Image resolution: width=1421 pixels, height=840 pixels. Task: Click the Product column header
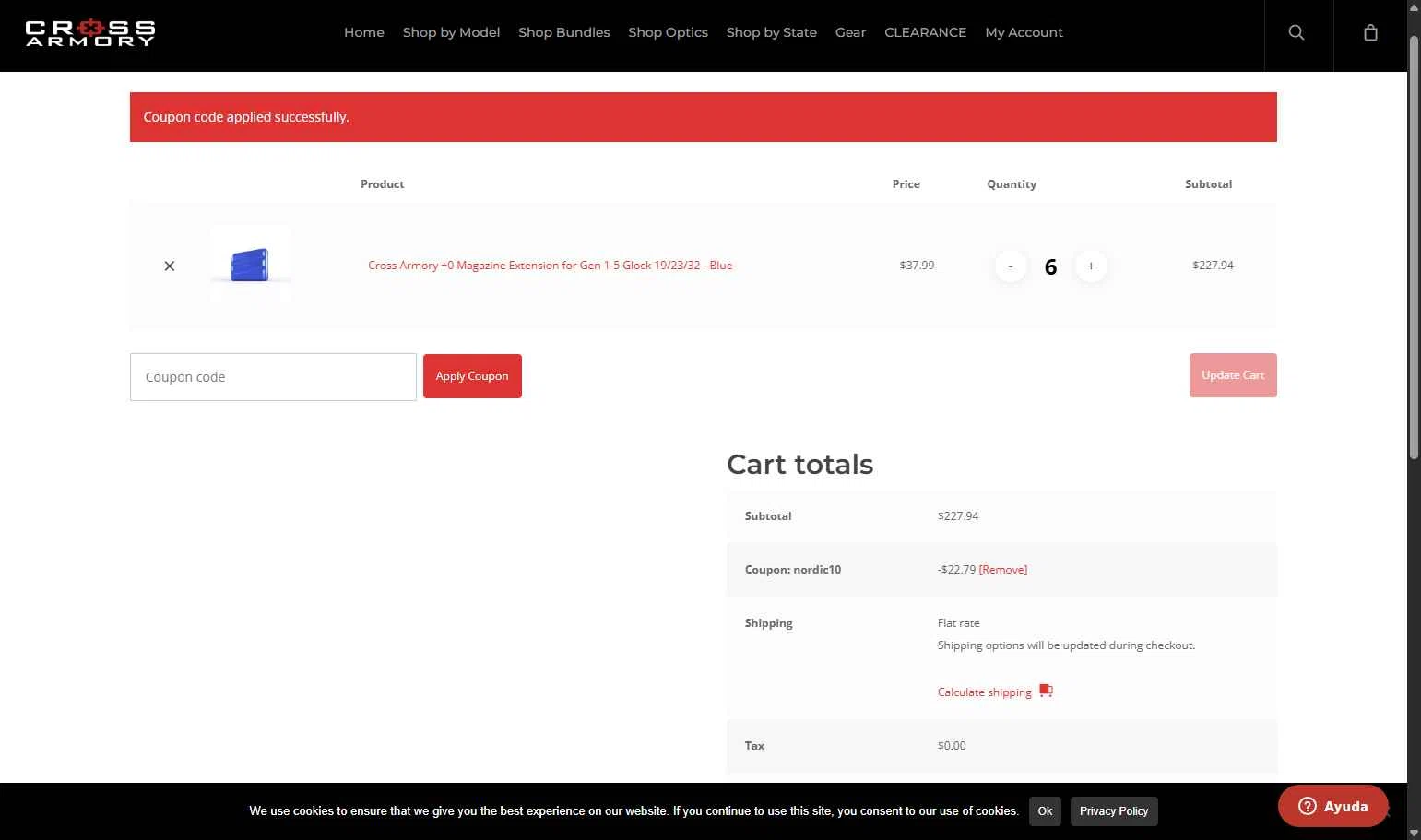pos(382,184)
